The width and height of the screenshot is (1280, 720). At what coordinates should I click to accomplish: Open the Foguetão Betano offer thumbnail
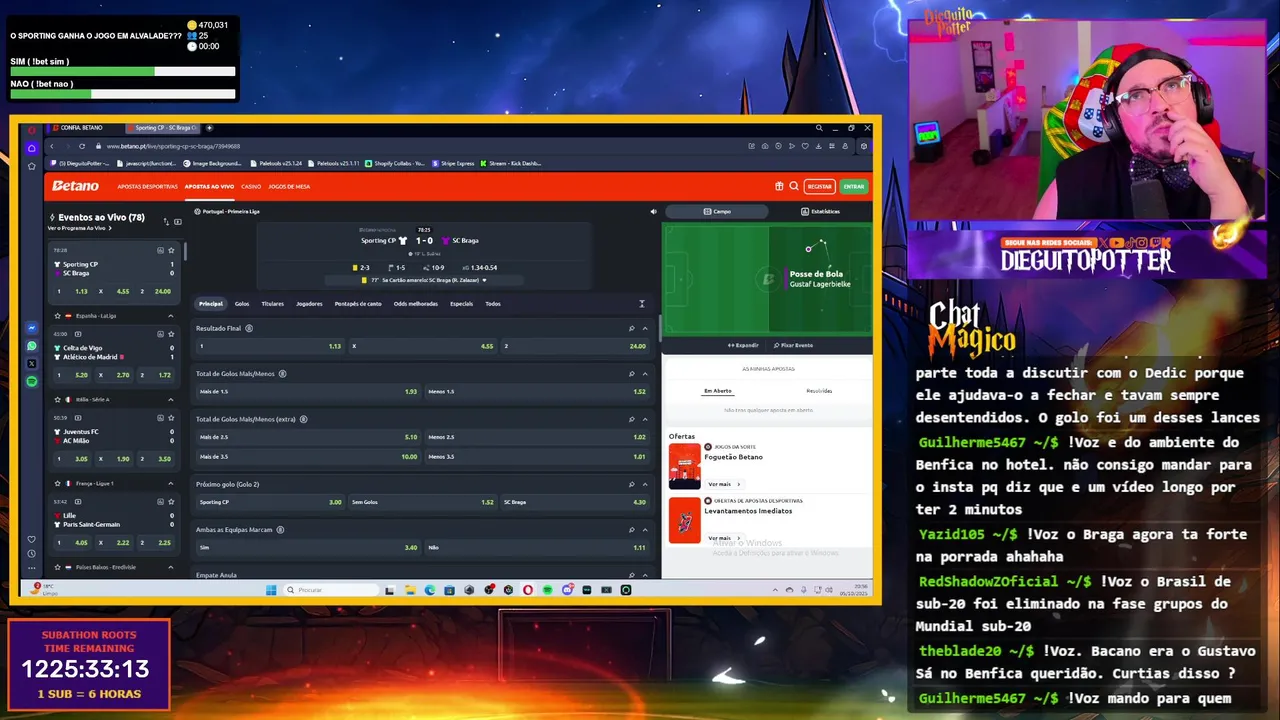[685, 466]
